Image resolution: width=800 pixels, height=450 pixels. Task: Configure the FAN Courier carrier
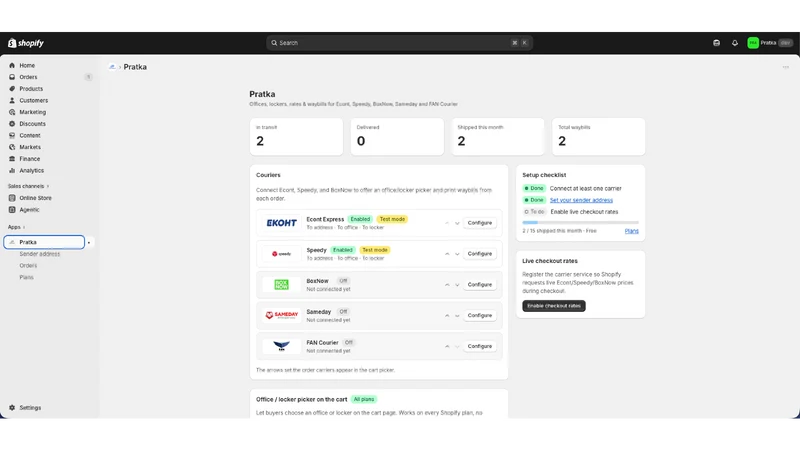click(x=480, y=346)
